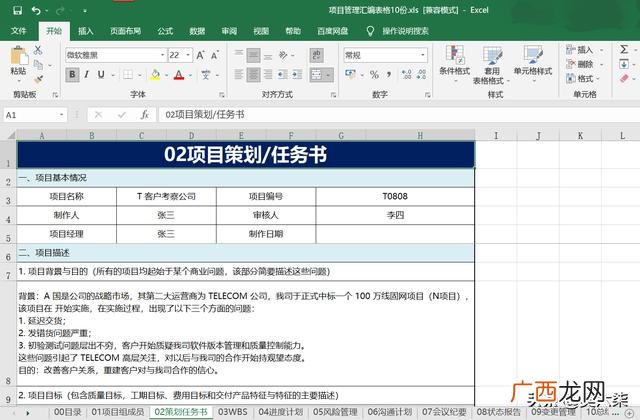This screenshot has width=640, height=420.
Task: Align cell text left
Action: (x=239, y=75)
